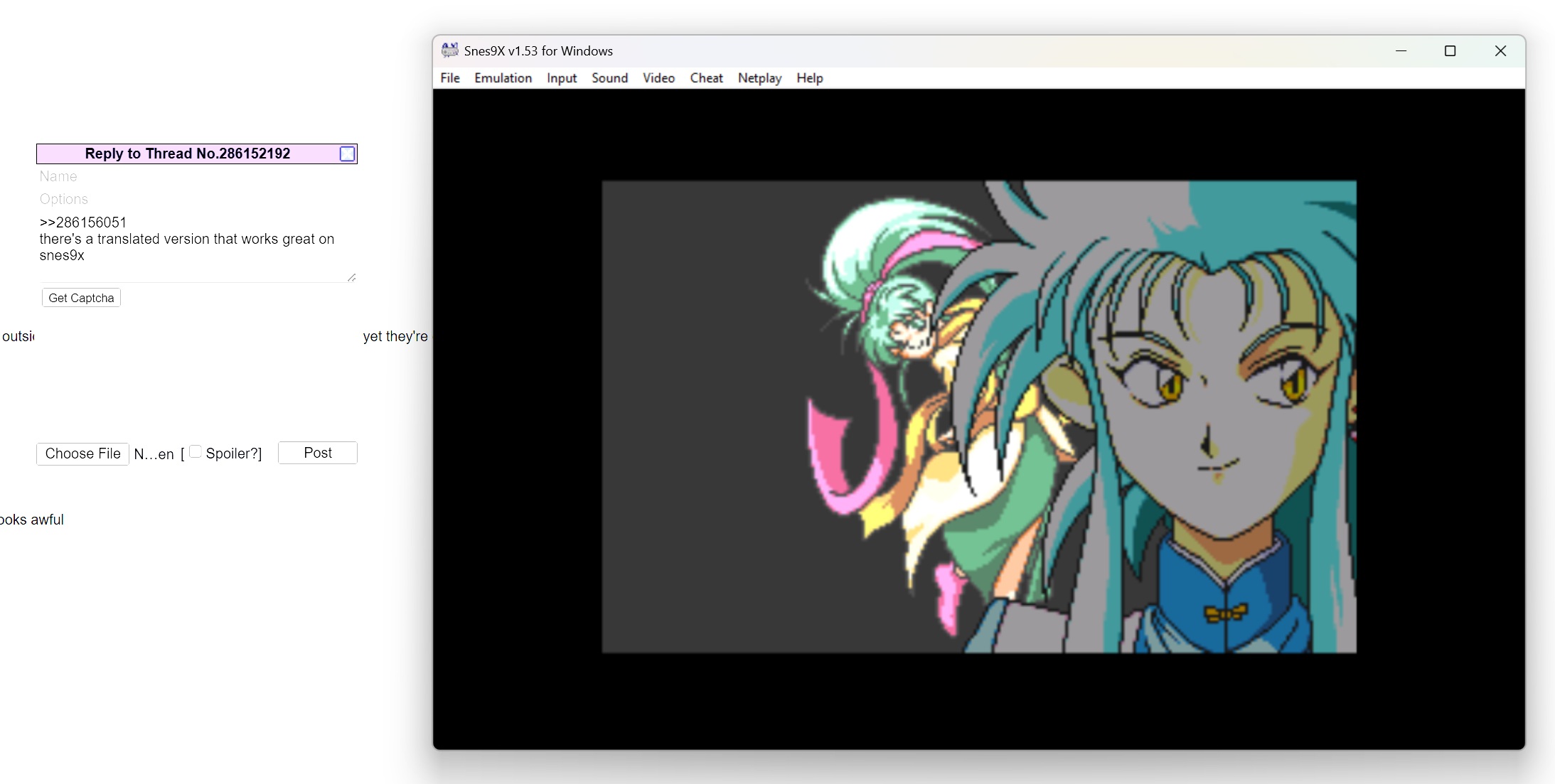Open the Emulation menu

tap(503, 78)
